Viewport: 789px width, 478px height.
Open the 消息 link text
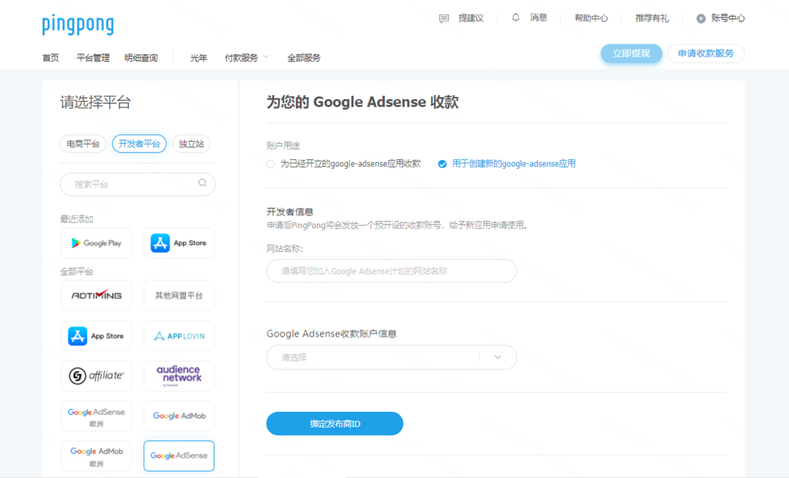click(x=538, y=18)
